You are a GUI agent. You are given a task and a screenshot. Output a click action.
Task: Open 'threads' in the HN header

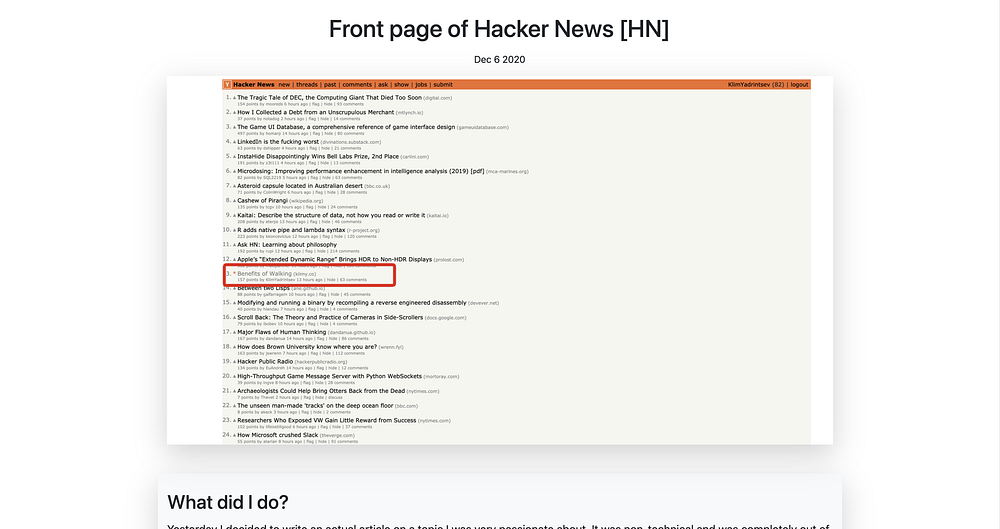coord(307,84)
